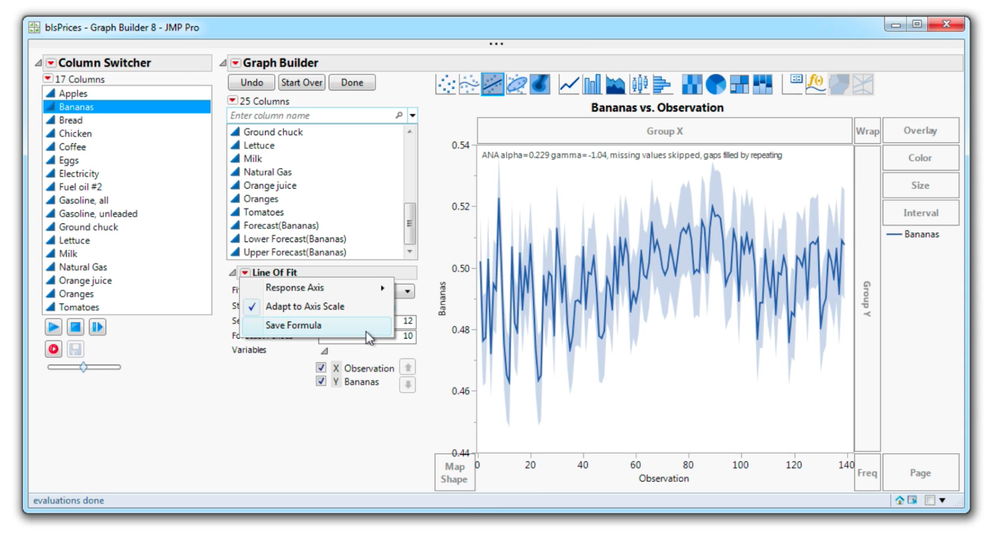The image size is (998, 557).
Task: Choose Save Formula from the menu
Action: click(x=293, y=325)
